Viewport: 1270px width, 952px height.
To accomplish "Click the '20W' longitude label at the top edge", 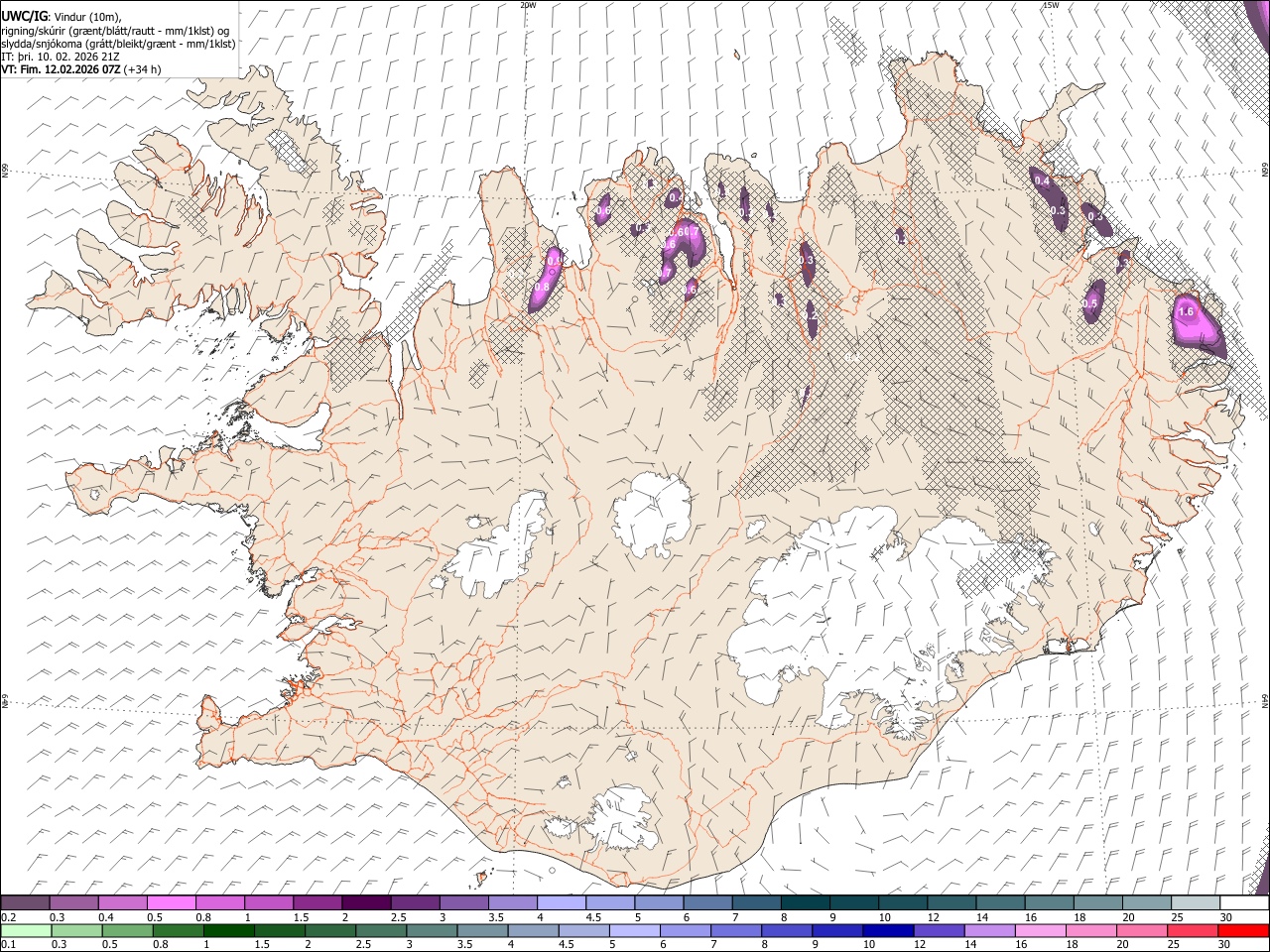I will tap(527, 5).
